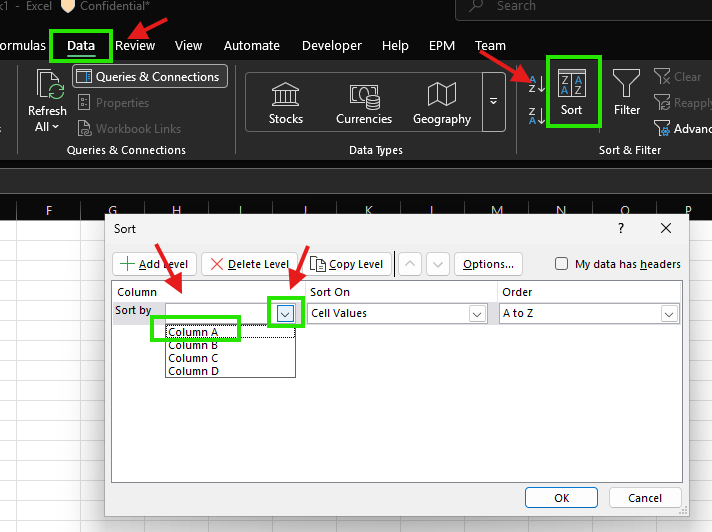Screen dimensions: 712x532
Task: Reapply the filter
Action: point(682,103)
